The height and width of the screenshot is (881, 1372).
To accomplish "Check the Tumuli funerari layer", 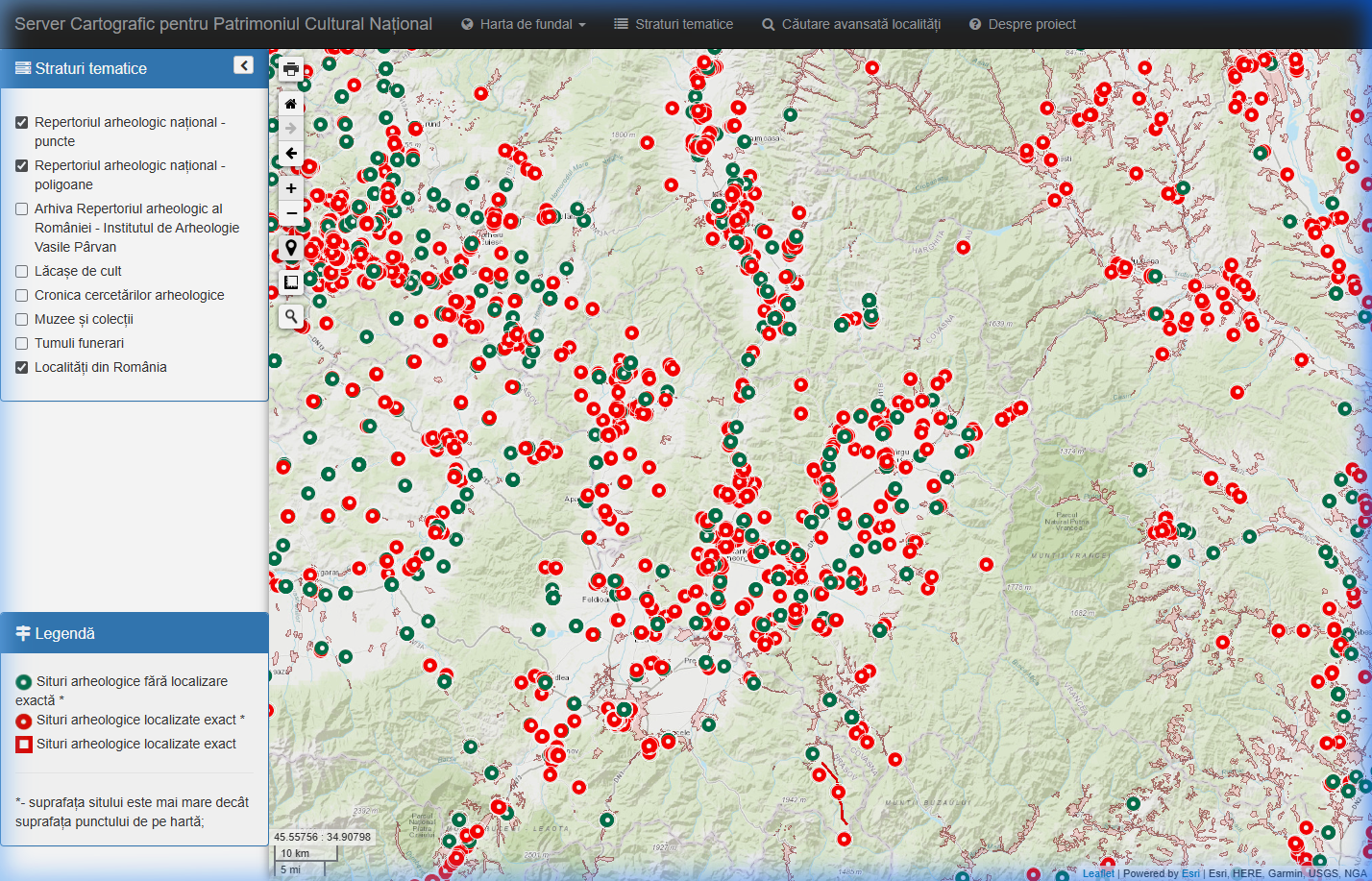I will pyautogui.click(x=21, y=343).
